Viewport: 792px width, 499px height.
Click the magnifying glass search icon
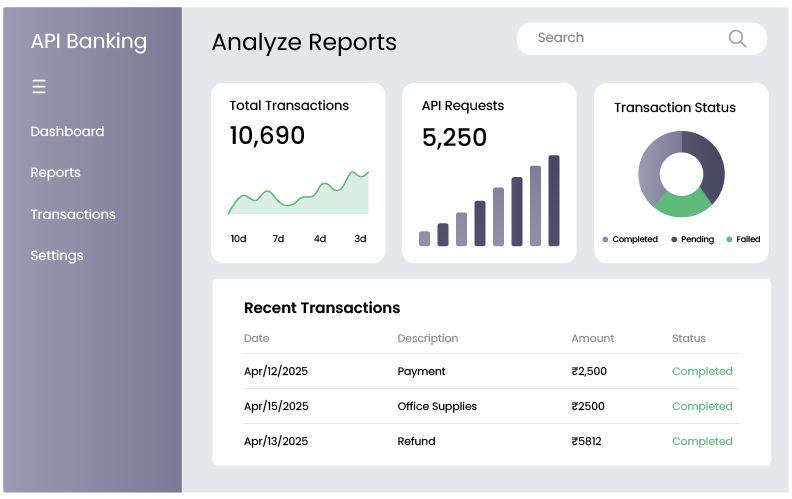(737, 39)
